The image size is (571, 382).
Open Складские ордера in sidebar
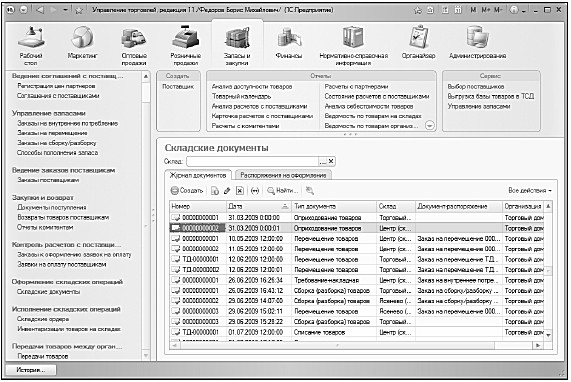coord(43,319)
